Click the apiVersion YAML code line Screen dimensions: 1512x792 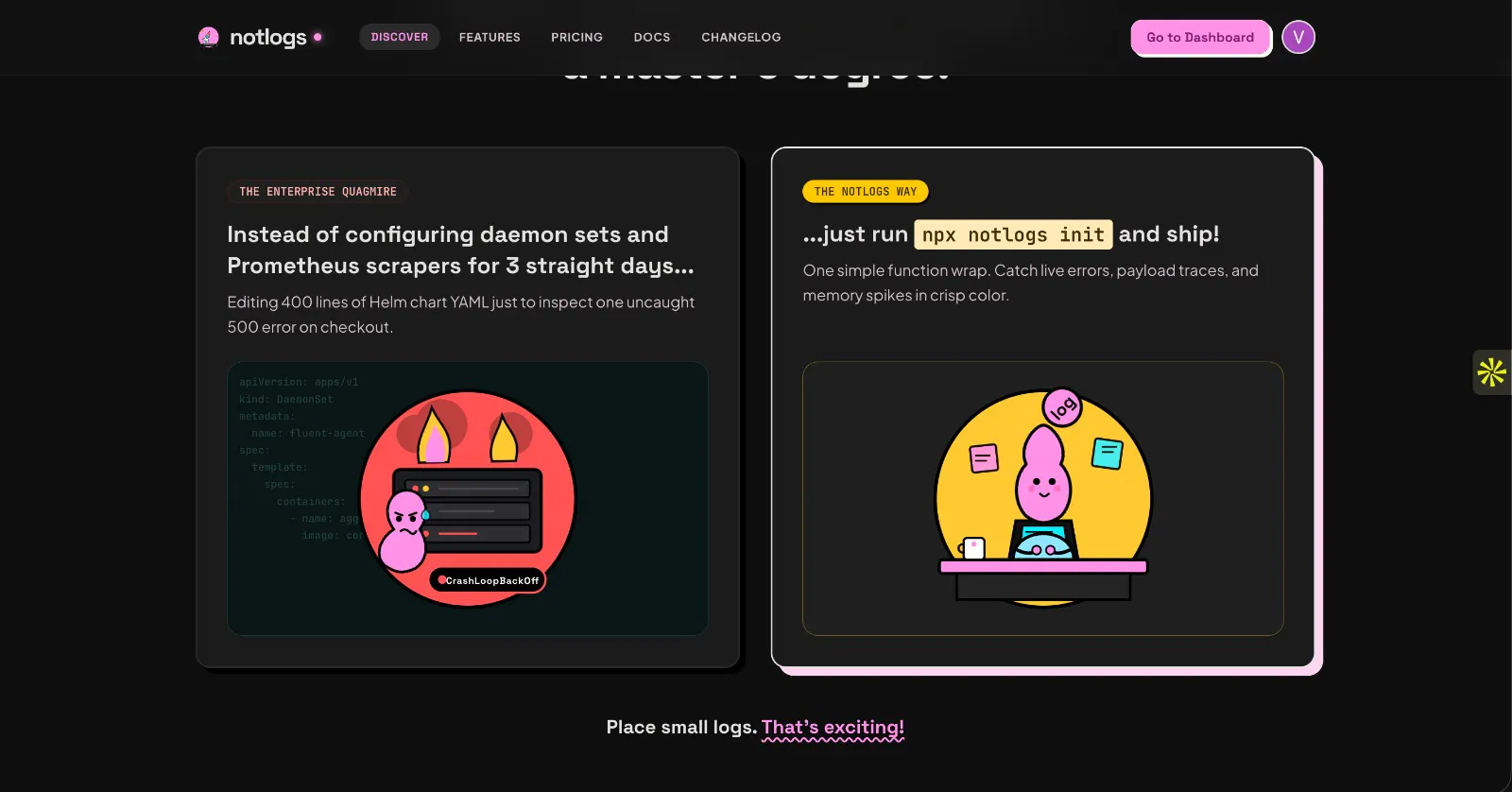(299, 383)
